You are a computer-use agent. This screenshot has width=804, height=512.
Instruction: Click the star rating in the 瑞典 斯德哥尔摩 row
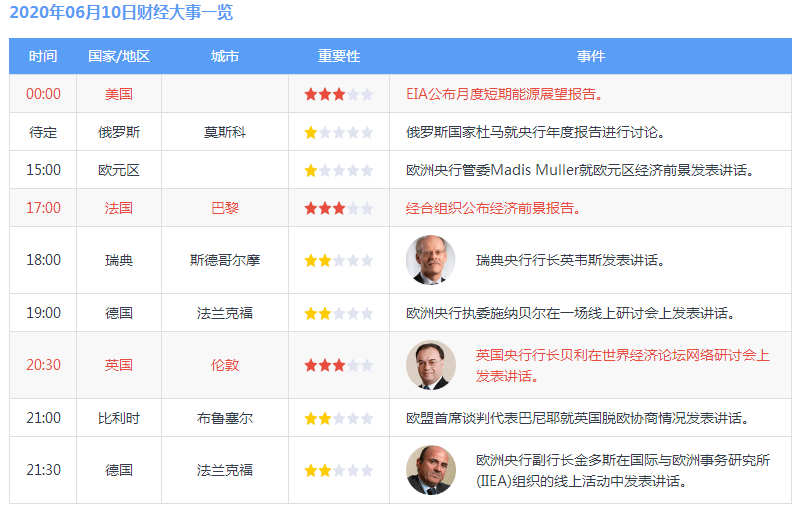click(x=339, y=260)
